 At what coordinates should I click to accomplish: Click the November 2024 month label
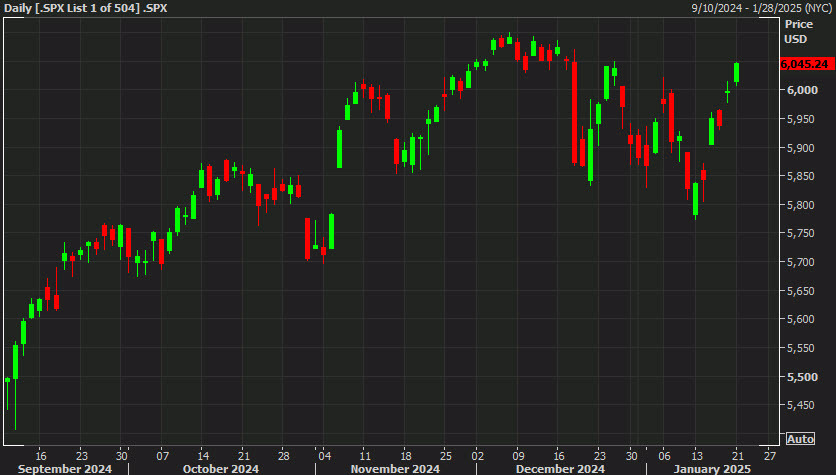[x=395, y=469]
